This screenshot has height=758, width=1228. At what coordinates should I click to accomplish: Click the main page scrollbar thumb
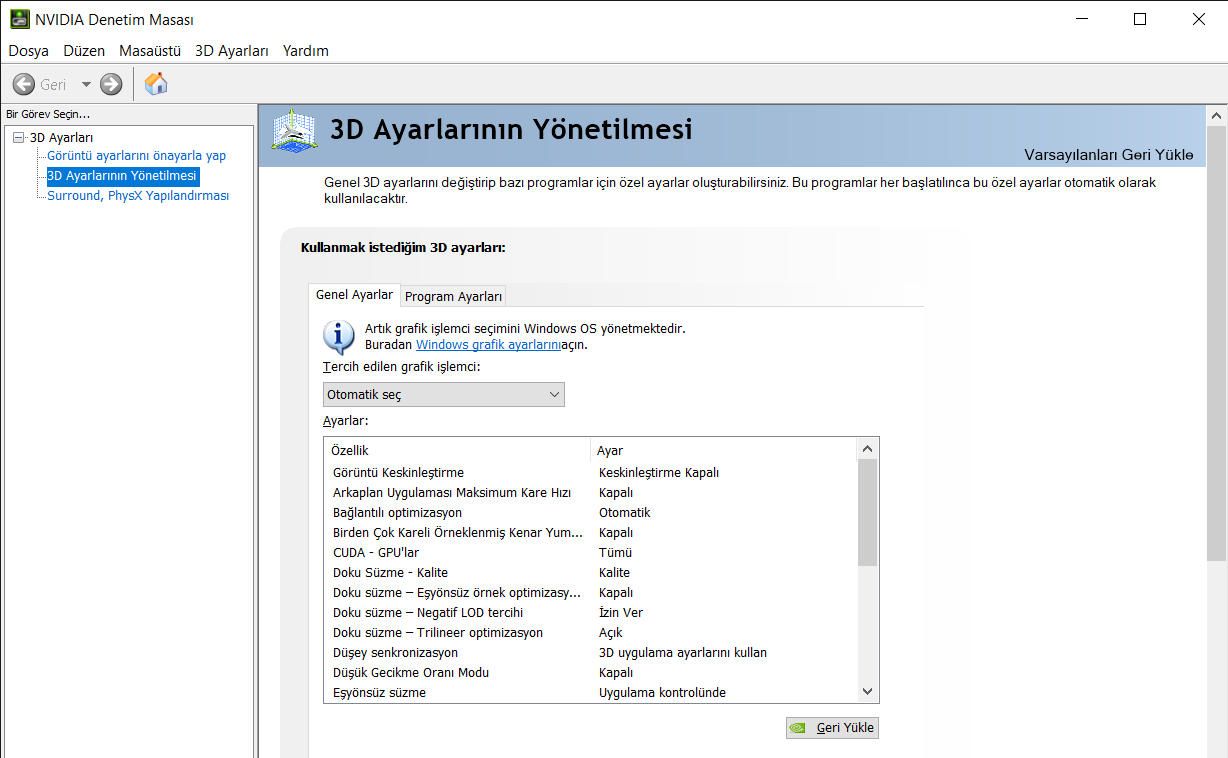(1217, 343)
